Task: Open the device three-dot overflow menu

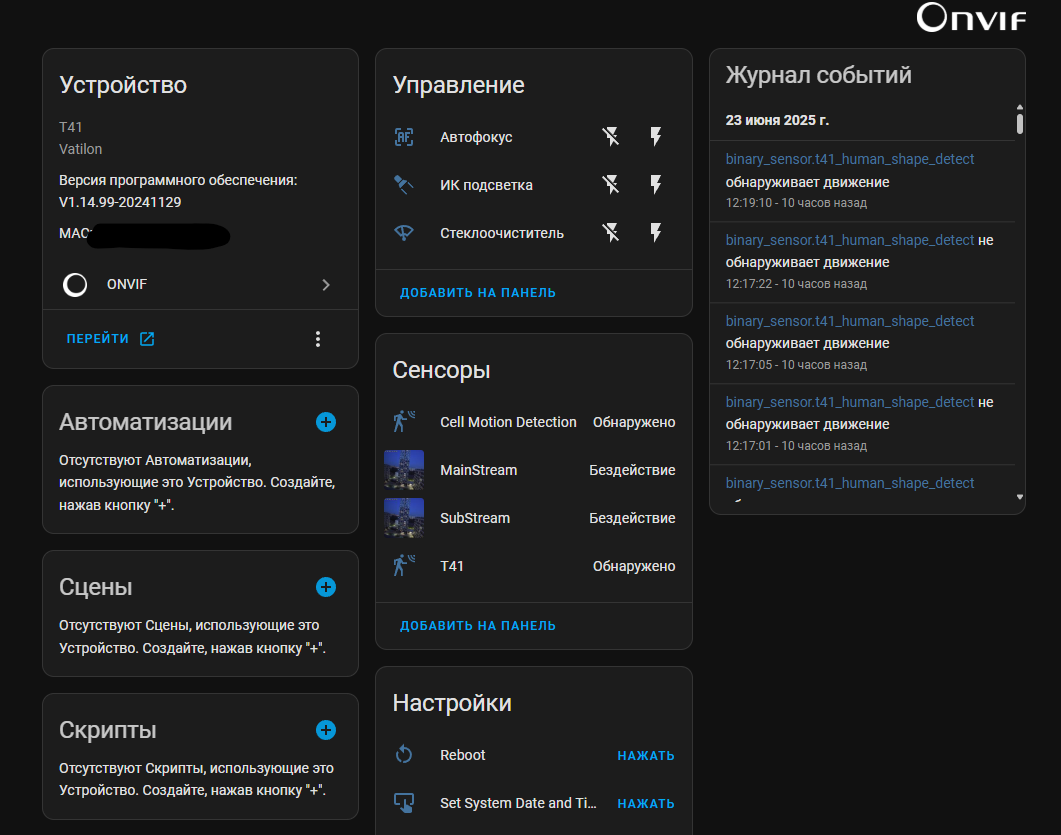Action: pyautogui.click(x=318, y=339)
